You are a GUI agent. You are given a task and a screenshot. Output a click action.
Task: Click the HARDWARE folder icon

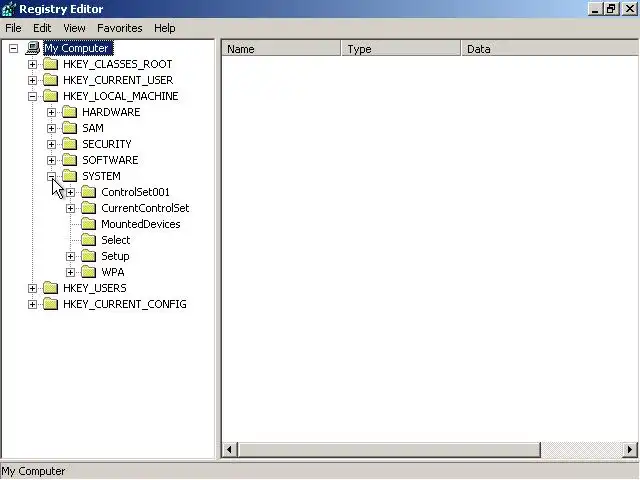tap(70, 112)
